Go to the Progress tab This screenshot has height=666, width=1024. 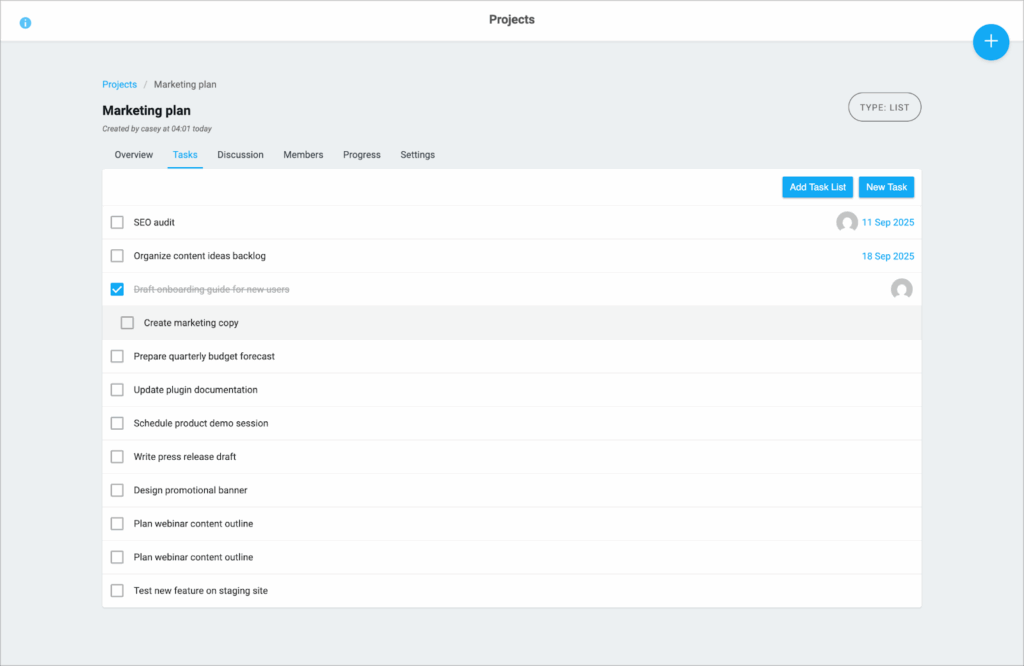point(361,155)
